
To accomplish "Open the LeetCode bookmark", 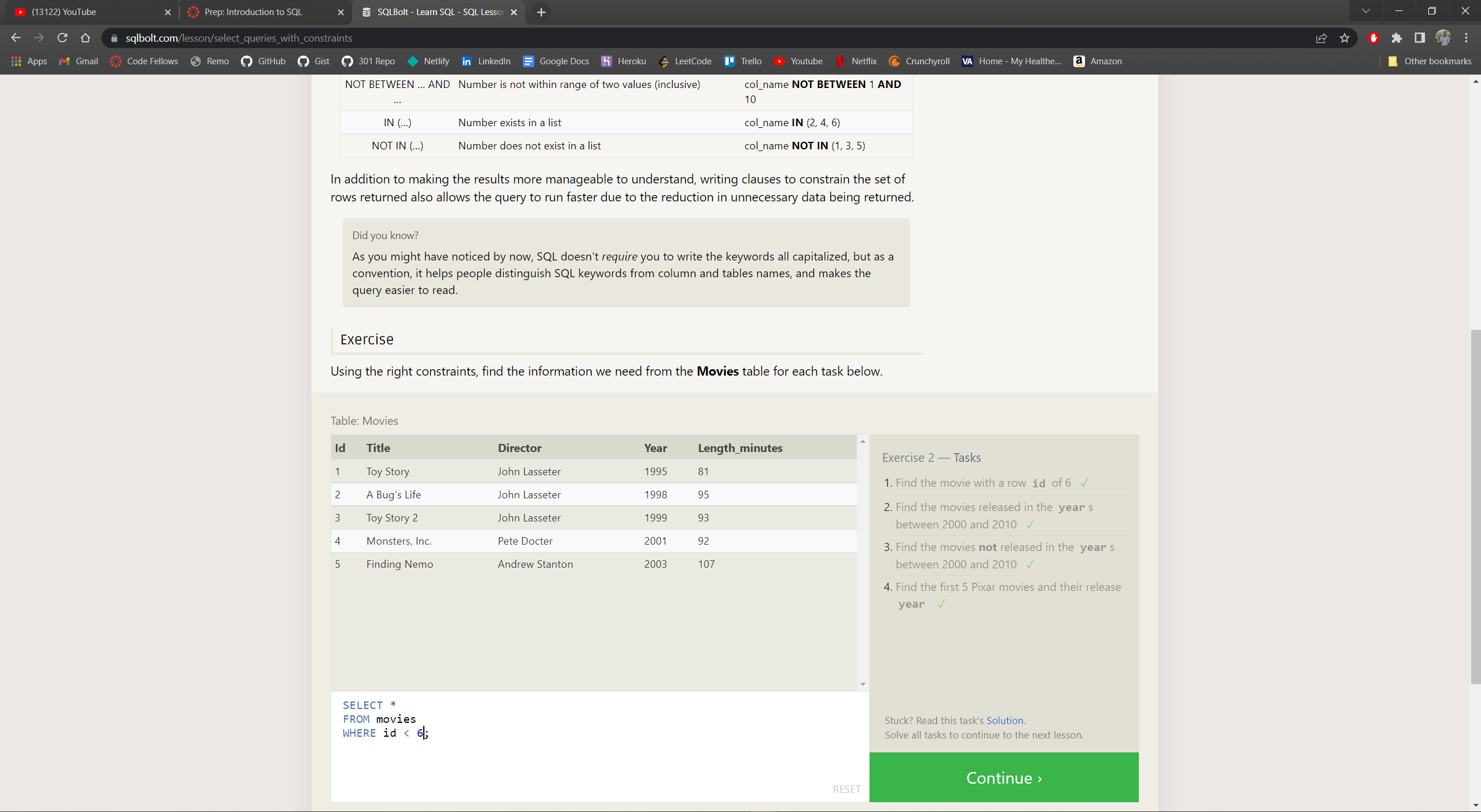I will pyautogui.click(x=685, y=61).
